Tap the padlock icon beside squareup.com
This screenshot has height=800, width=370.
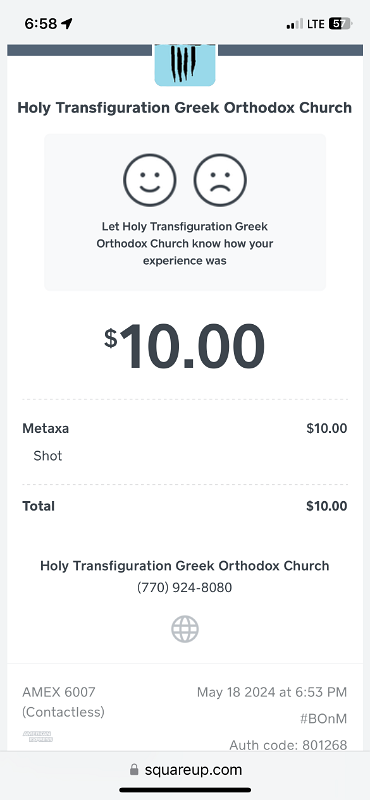pyautogui.click(x=134, y=769)
